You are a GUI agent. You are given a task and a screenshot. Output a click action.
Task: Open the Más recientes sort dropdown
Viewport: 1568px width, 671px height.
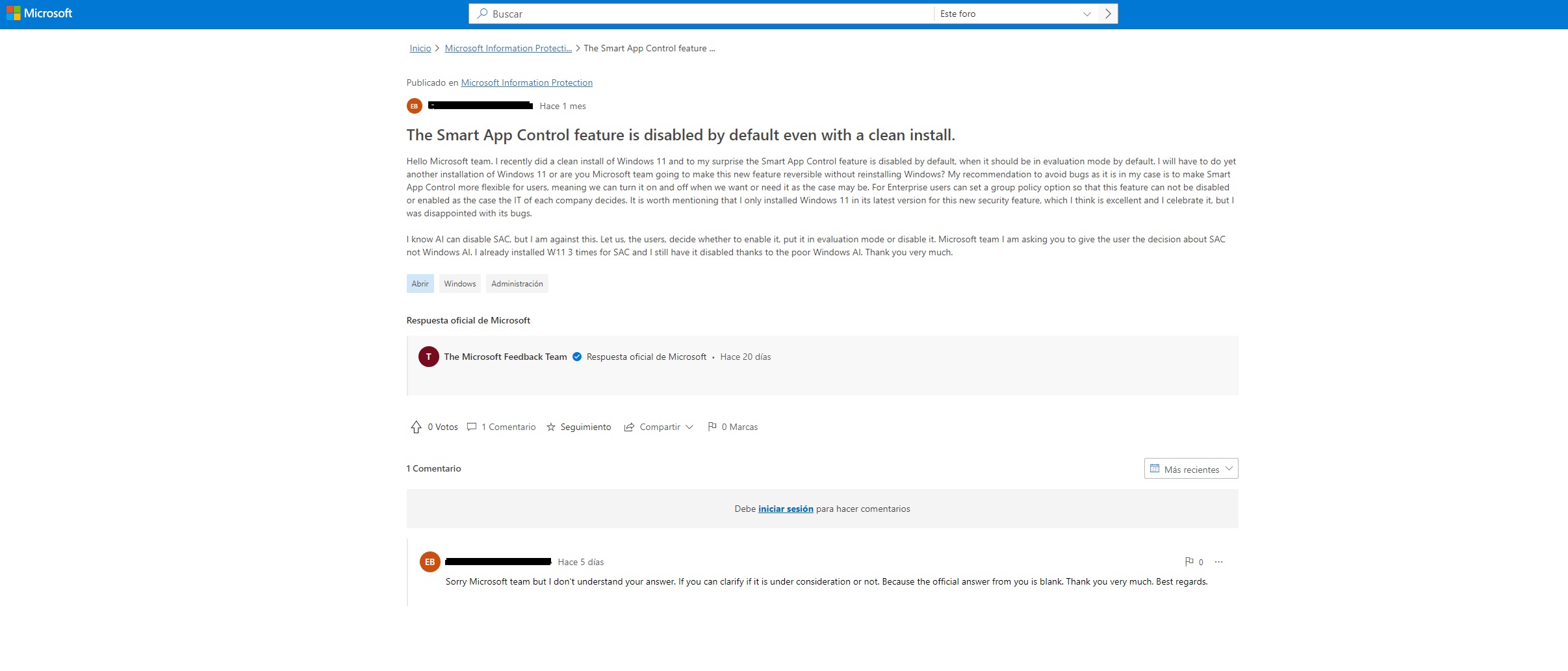coord(1191,468)
